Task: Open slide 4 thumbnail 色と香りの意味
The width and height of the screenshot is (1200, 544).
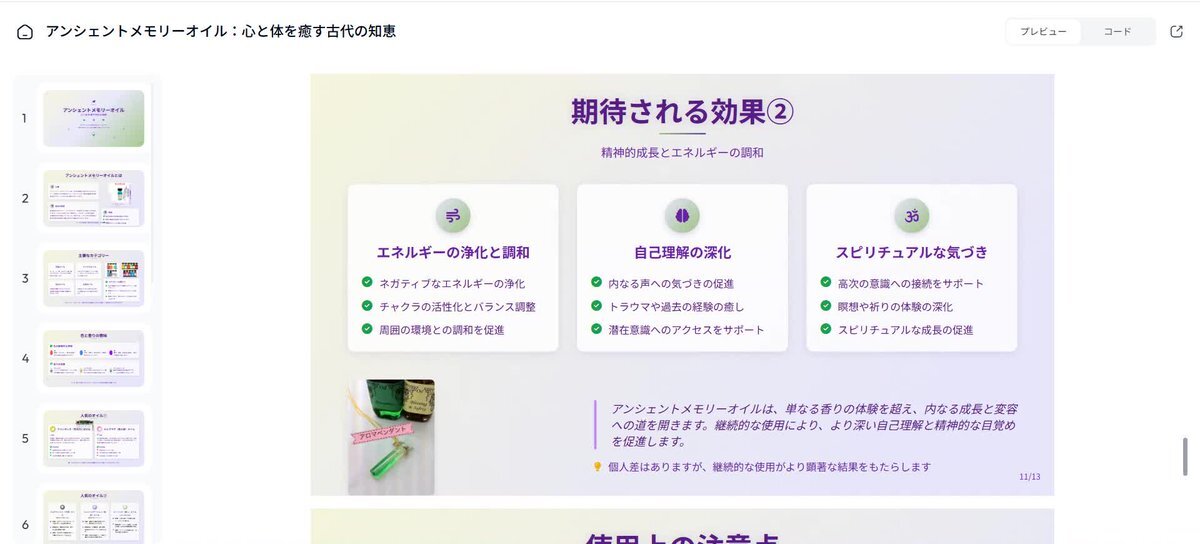Action: click(x=93, y=358)
